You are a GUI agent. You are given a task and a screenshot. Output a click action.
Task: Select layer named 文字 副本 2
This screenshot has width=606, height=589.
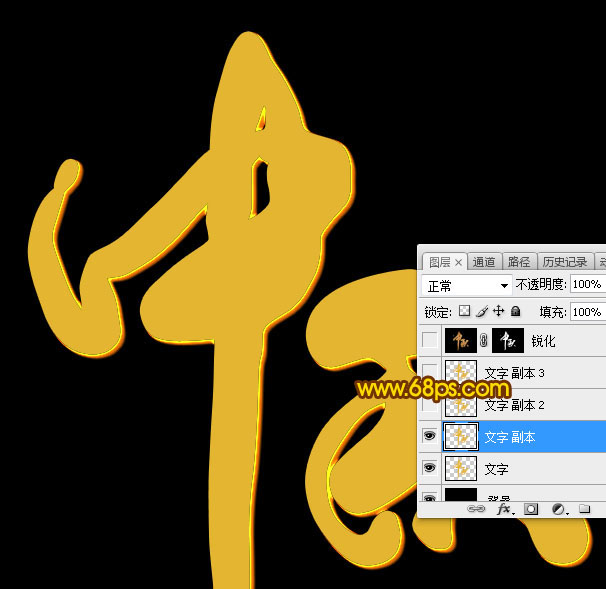(514, 405)
